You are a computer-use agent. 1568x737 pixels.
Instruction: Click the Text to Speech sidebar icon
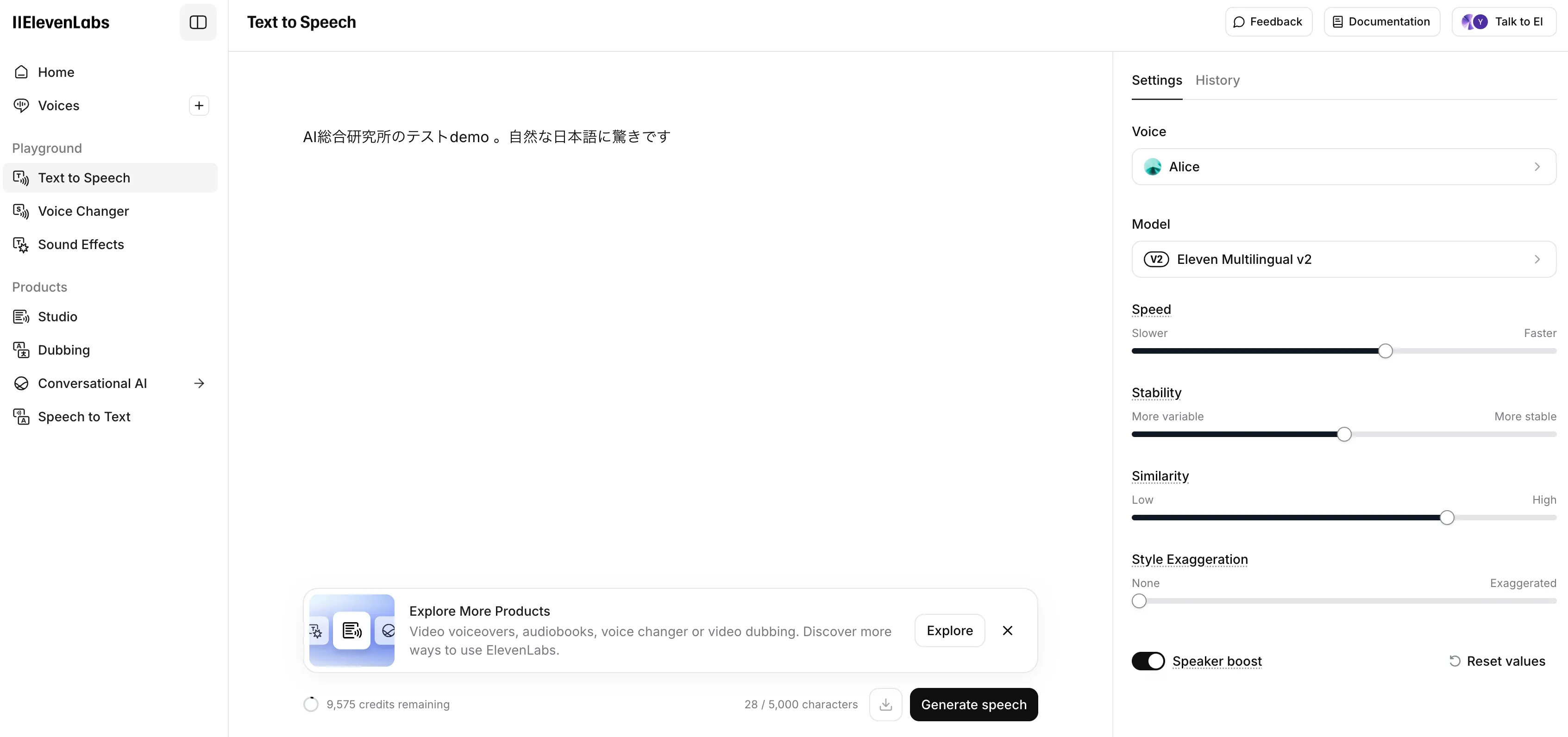[x=21, y=178]
